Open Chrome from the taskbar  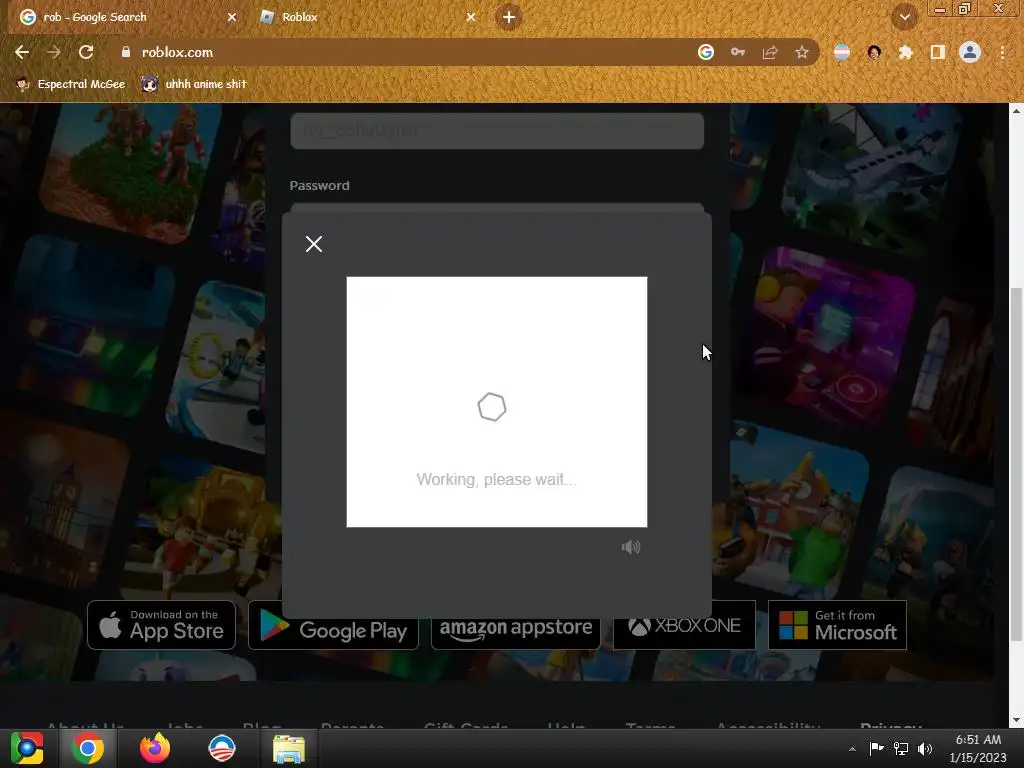pos(88,748)
